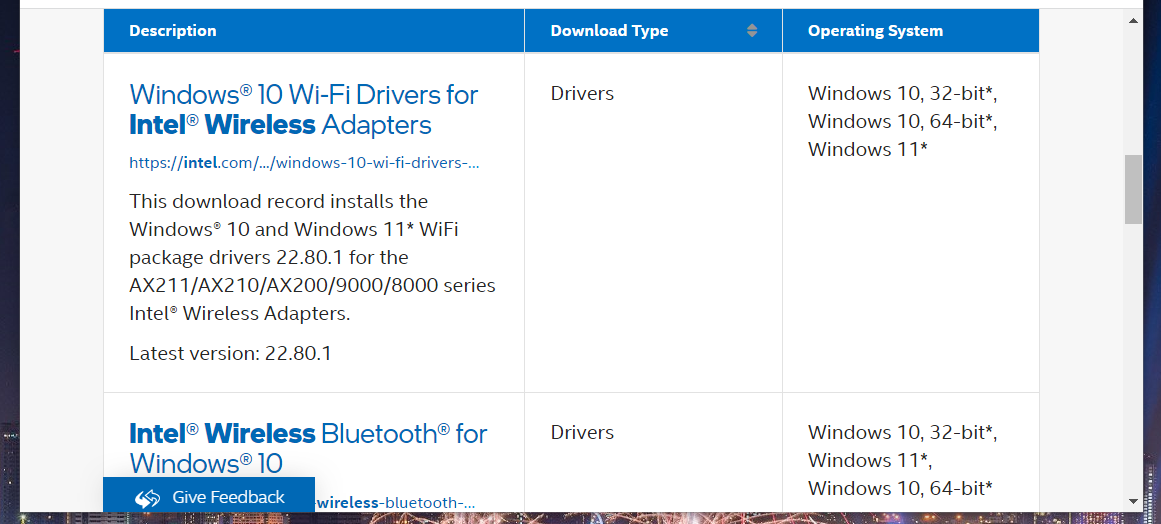Click the scrollbar up arrow

(1133, 20)
